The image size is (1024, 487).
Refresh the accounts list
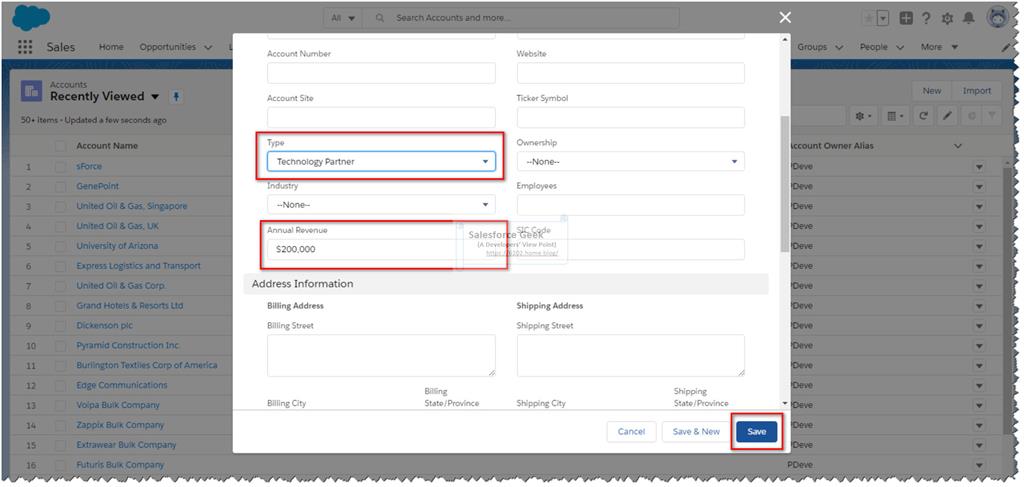pos(923,116)
